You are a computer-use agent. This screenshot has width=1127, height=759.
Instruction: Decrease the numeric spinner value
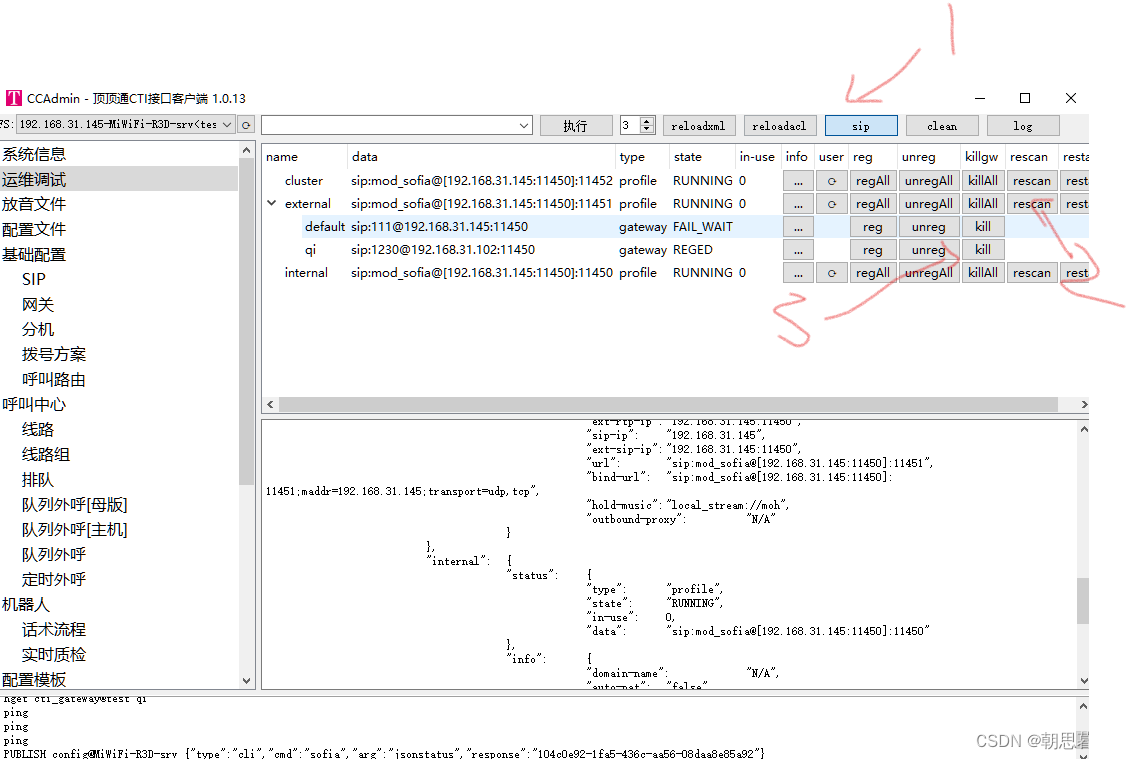click(647, 130)
